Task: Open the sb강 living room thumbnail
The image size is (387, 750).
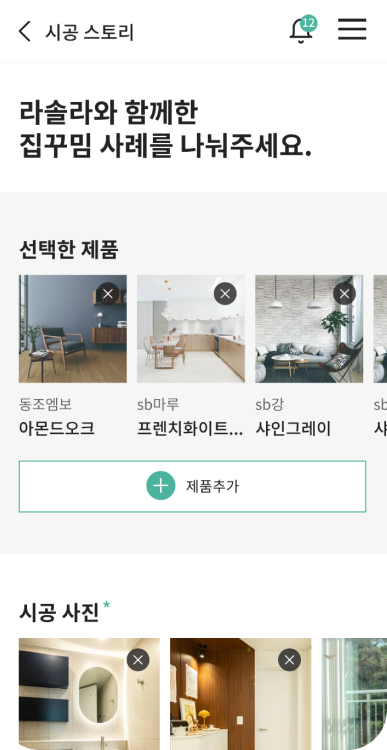Action: click(309, 329)
